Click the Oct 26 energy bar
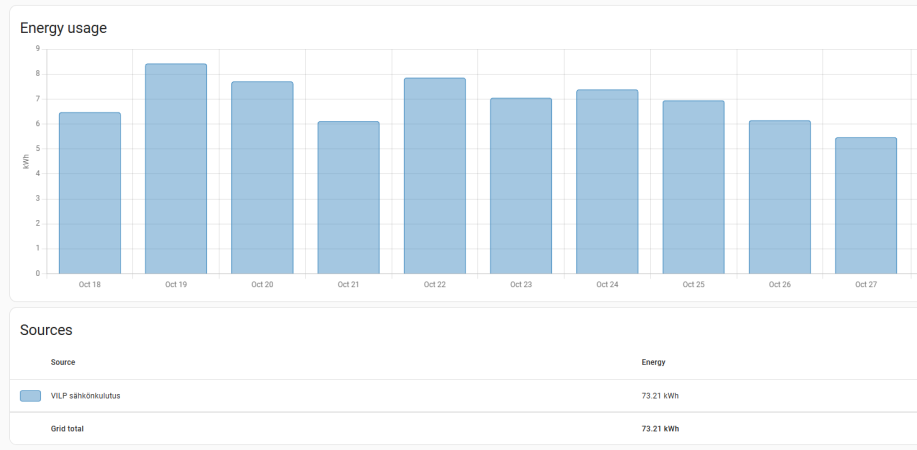Screen dimensions: 917x450 [780, 197]
